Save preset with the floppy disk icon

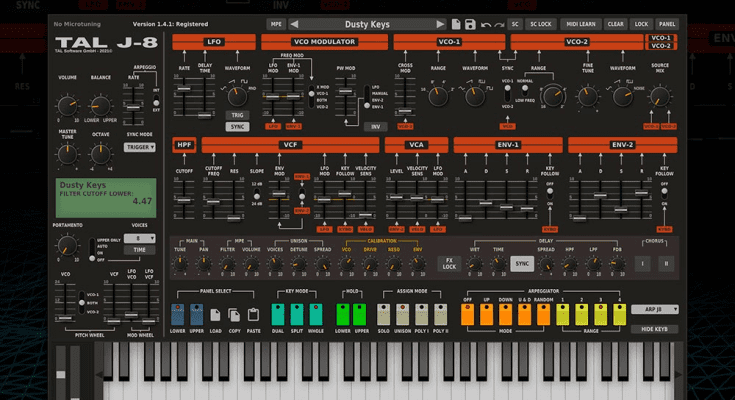[471, 23]
